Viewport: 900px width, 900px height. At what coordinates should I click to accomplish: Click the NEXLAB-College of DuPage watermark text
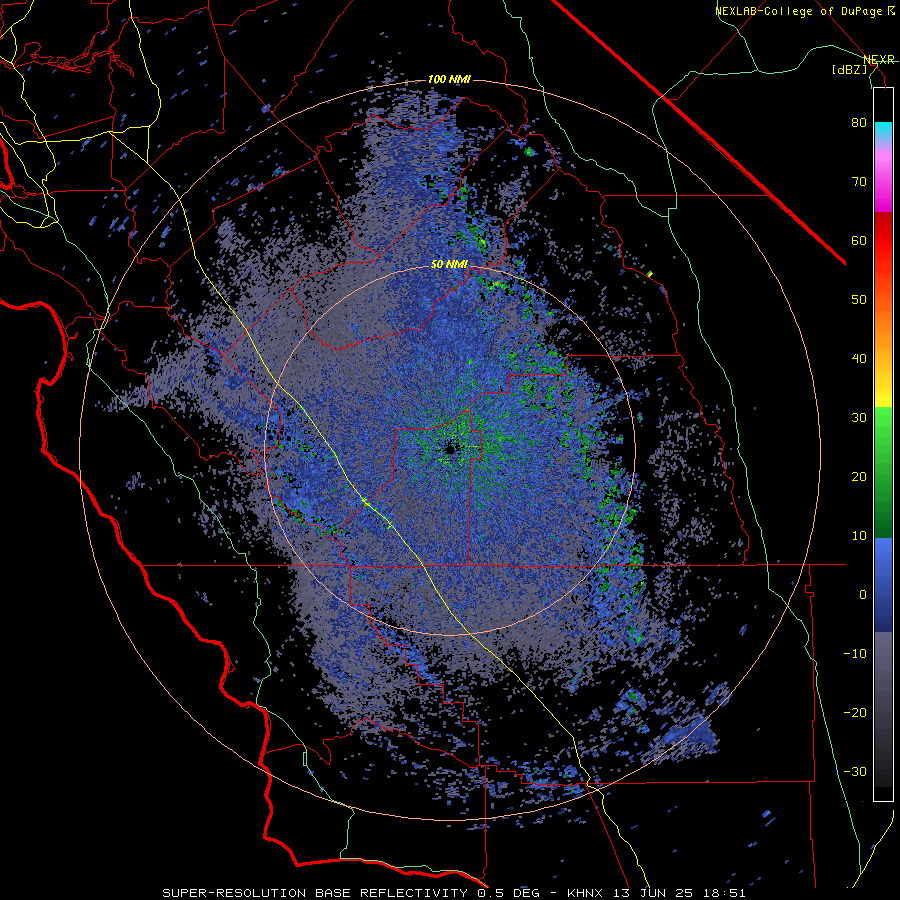(x=804, y=11)
